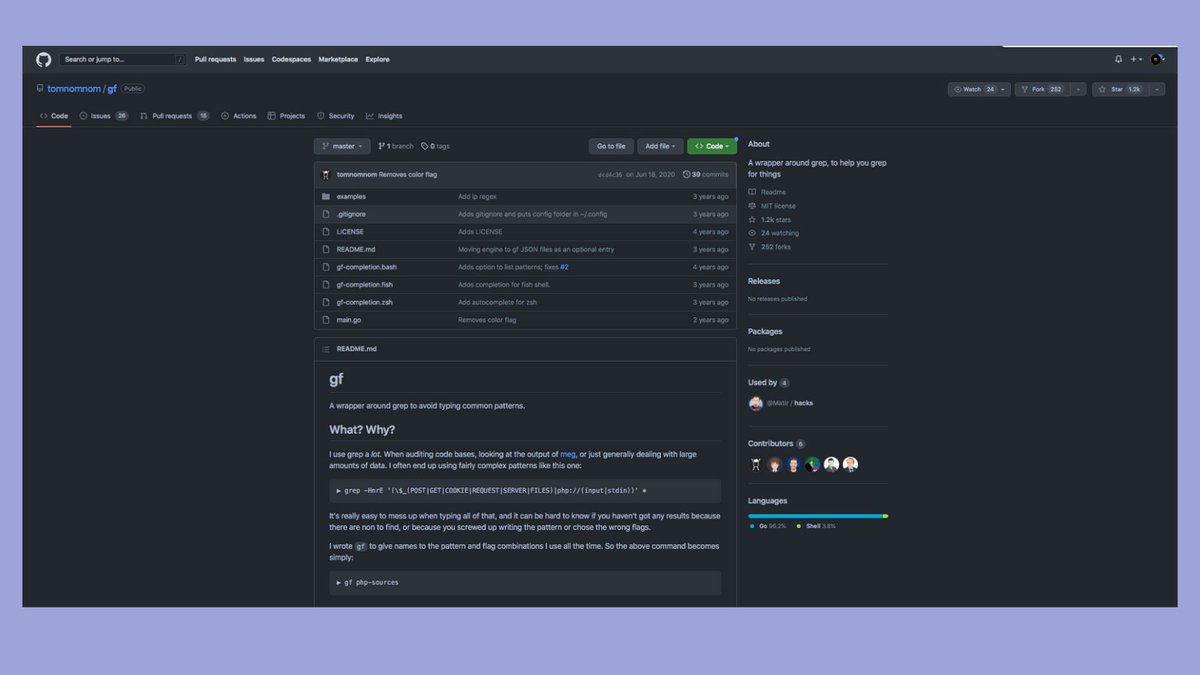The width and height of the screenshot is (1200, 675).
Task: Open the Add file dropdown
Action: (660, 146)
